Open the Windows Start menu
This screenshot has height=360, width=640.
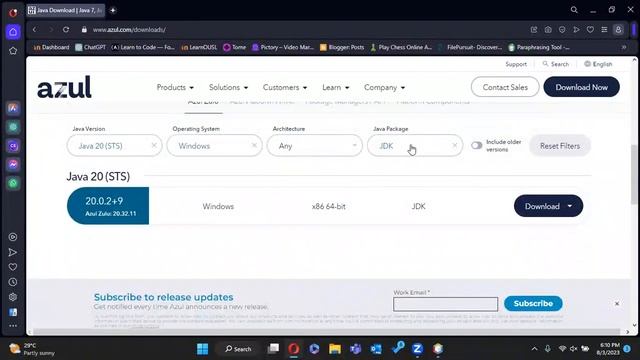[202, 349]
